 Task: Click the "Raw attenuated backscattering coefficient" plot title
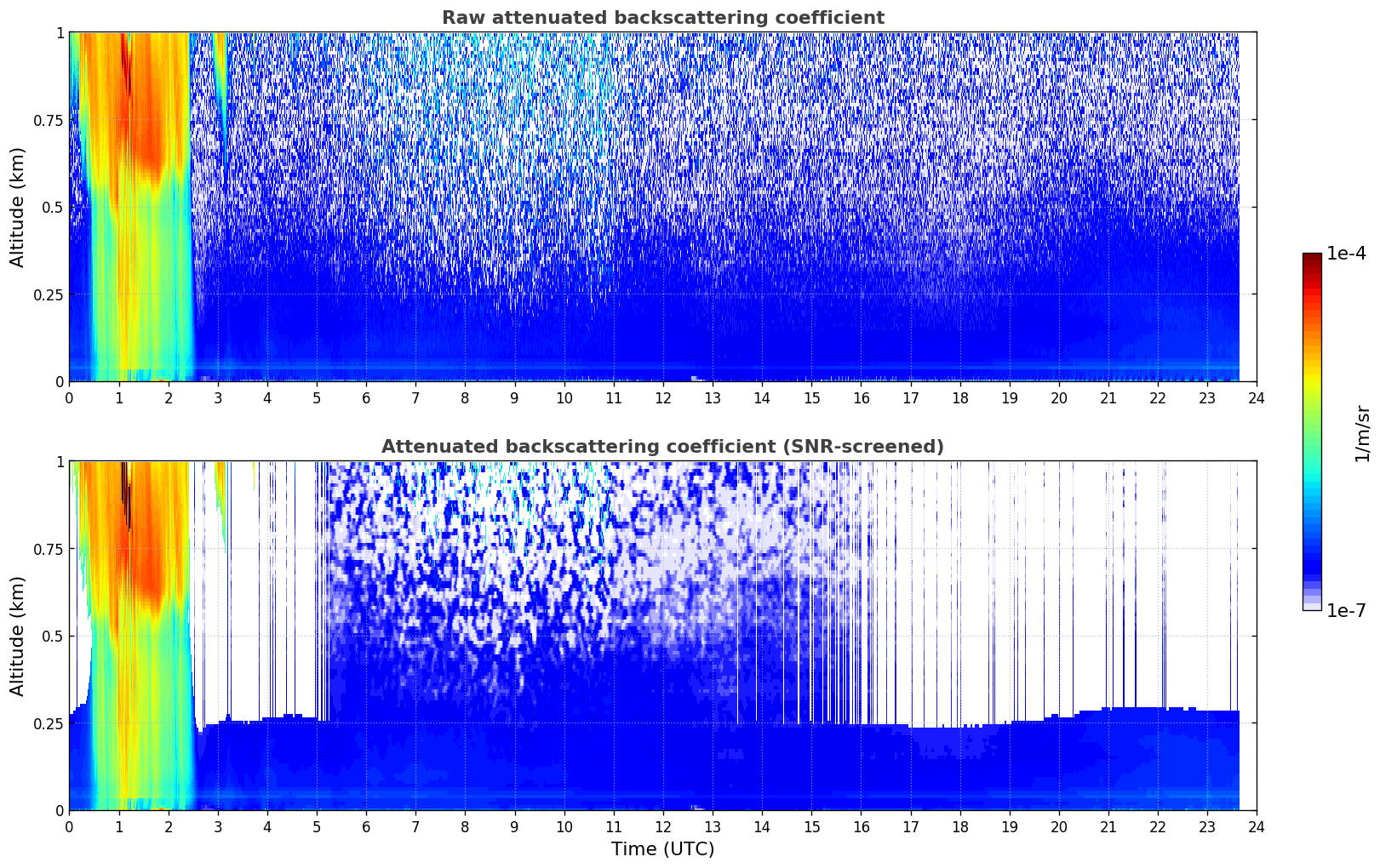662,18
